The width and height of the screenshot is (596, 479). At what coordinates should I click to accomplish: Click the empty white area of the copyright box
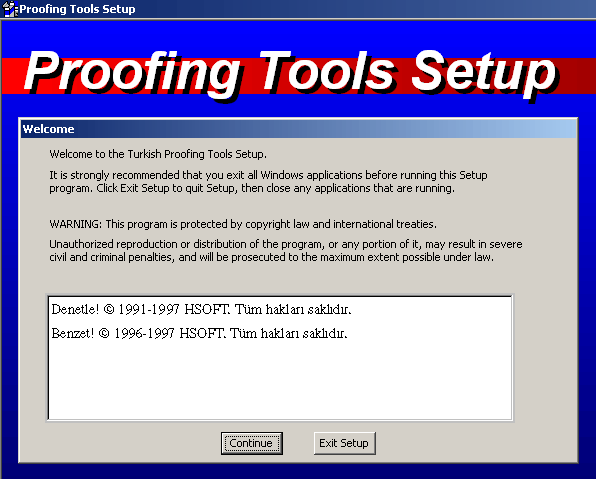[280, 380]
